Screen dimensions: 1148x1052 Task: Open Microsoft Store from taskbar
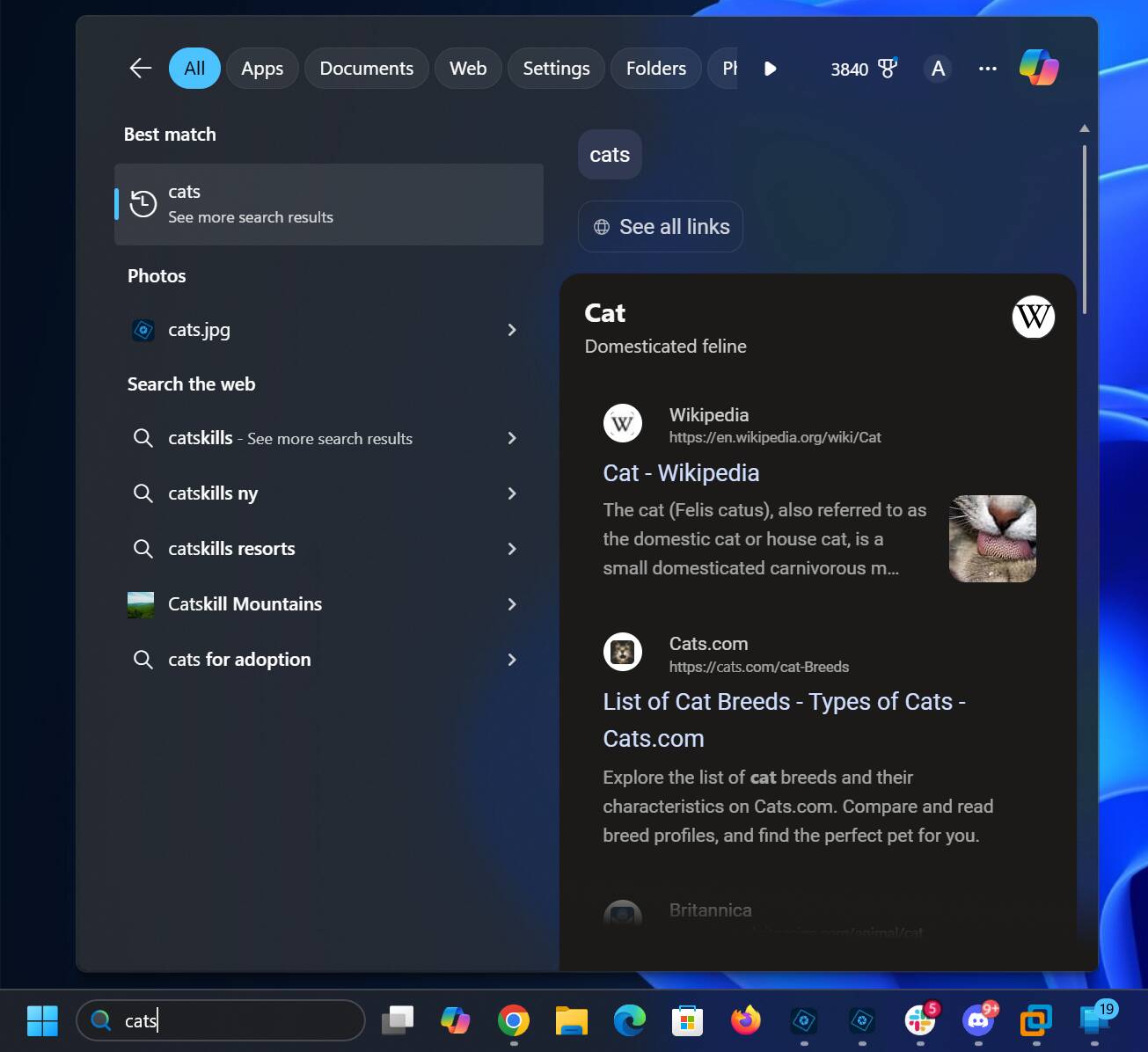(x=688, y=1020)
